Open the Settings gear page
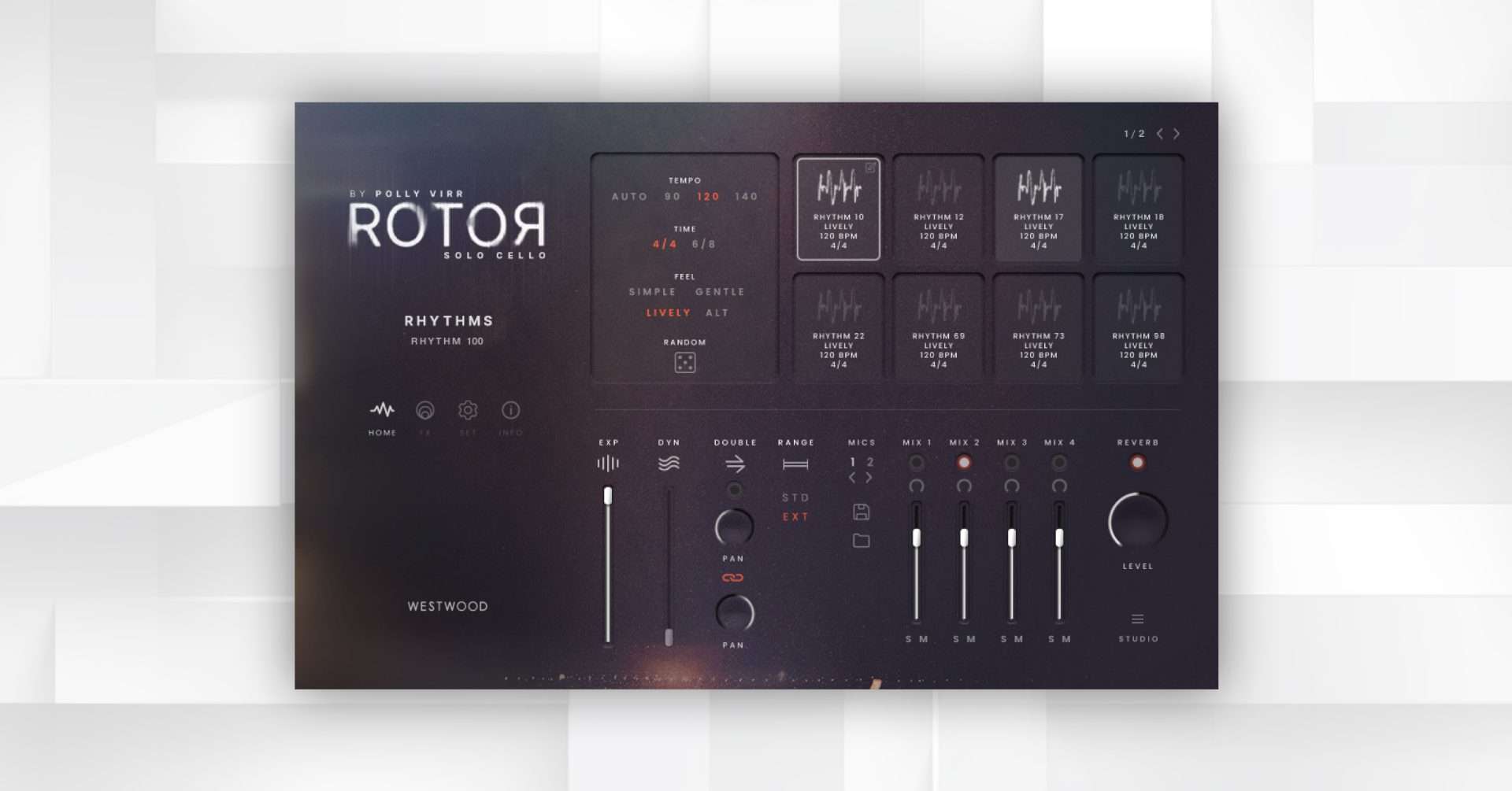1512x791 pixels. tap(468, 410)
